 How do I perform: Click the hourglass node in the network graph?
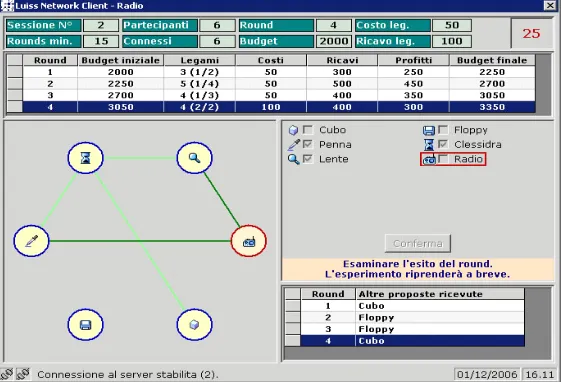86,158
